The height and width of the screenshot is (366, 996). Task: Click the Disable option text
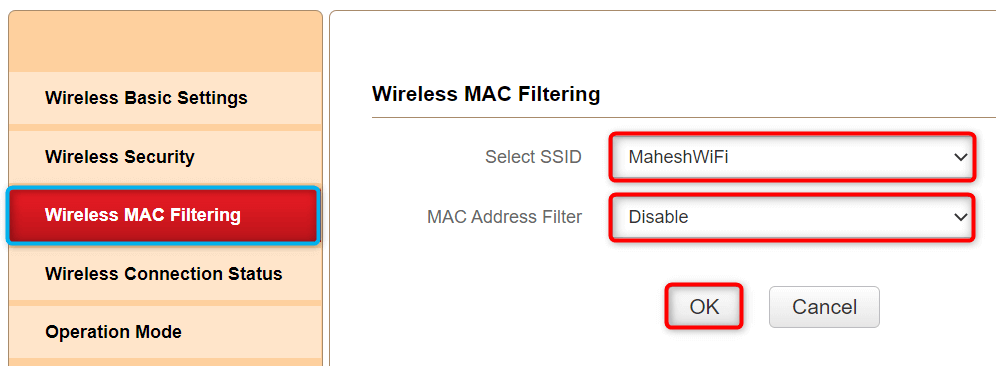(x=658, y=217)
